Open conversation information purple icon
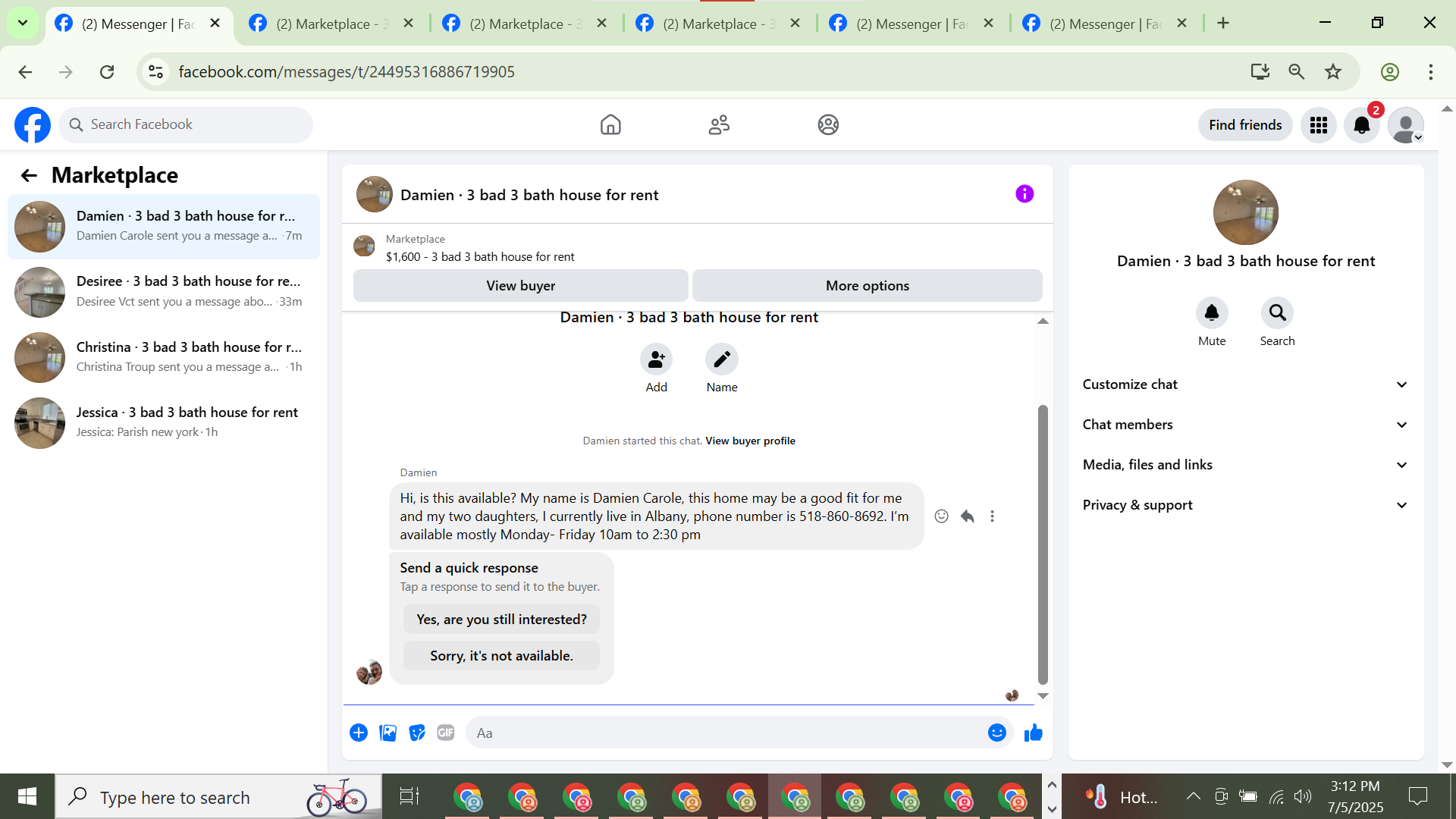Image resolution: width=1456 pixels, height=819 pixels. click(1024, 194)
